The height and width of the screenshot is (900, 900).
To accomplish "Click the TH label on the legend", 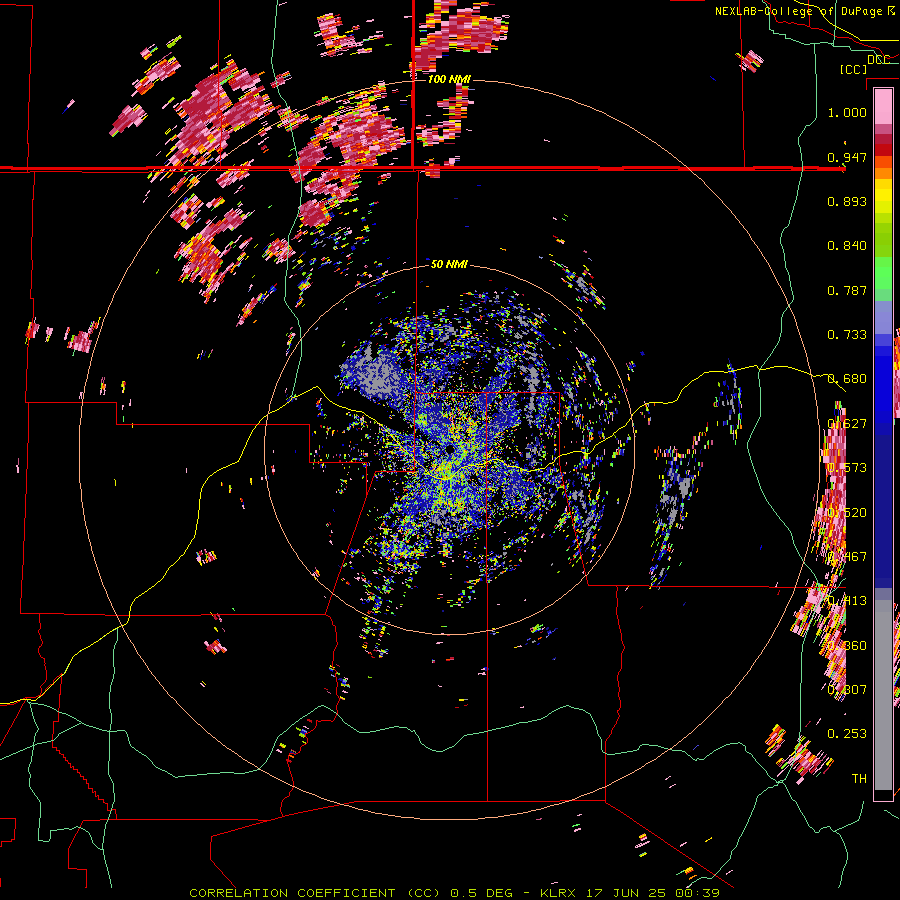I will click(x=859, y=778).
